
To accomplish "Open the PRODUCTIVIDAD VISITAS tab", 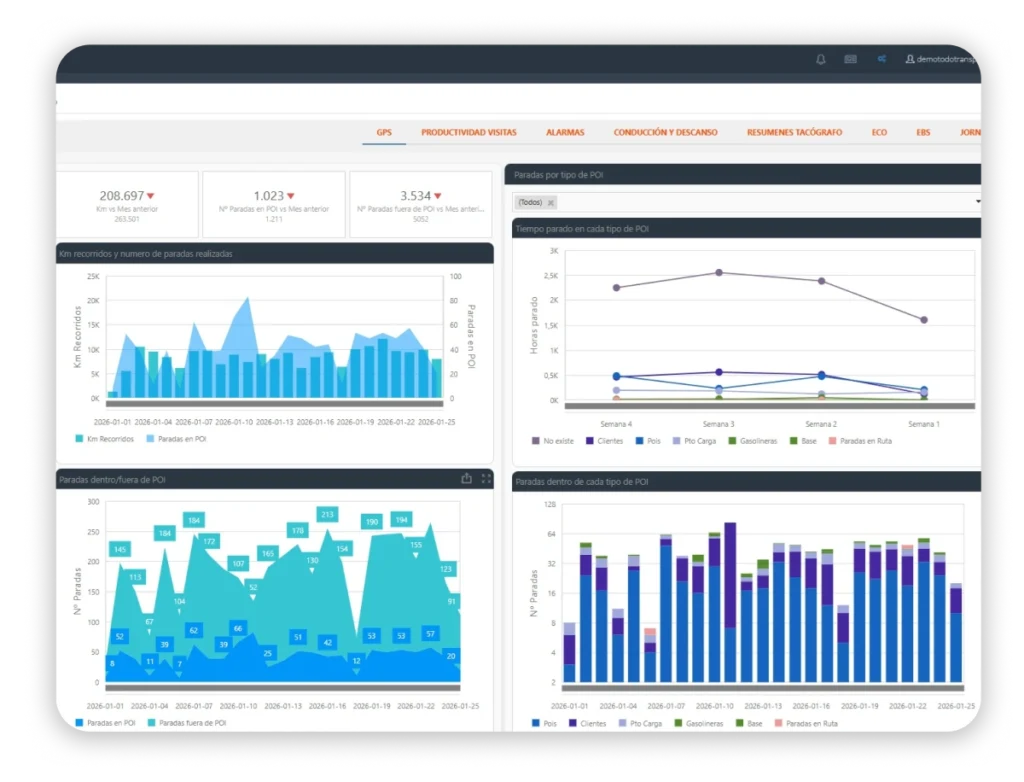I will [468, 132].
